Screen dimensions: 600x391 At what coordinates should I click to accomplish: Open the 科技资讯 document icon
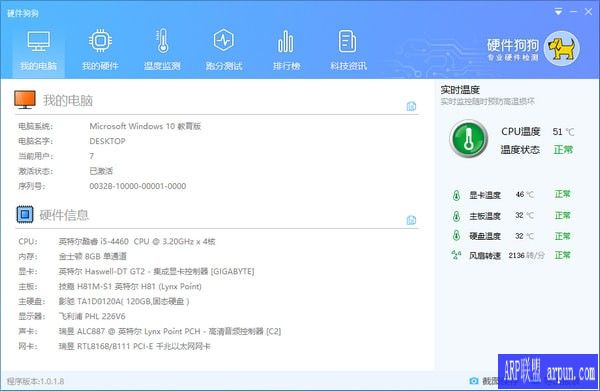(x=347, y=41)
